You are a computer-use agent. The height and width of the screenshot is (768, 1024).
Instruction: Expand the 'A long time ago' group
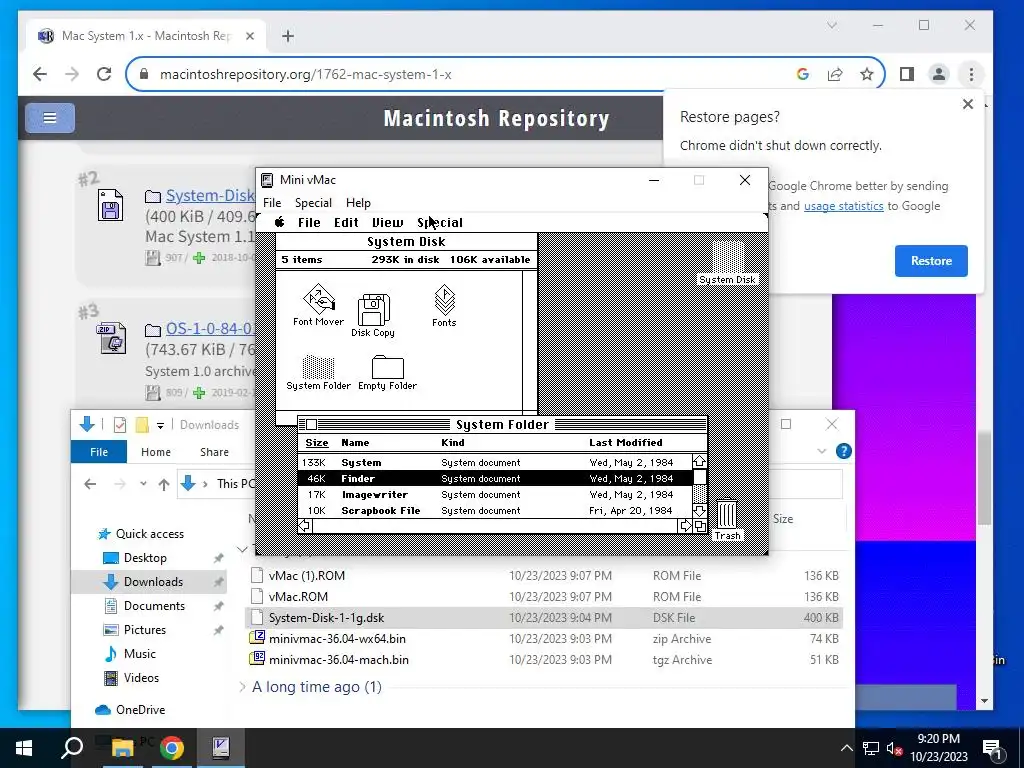tap(242, 687)
